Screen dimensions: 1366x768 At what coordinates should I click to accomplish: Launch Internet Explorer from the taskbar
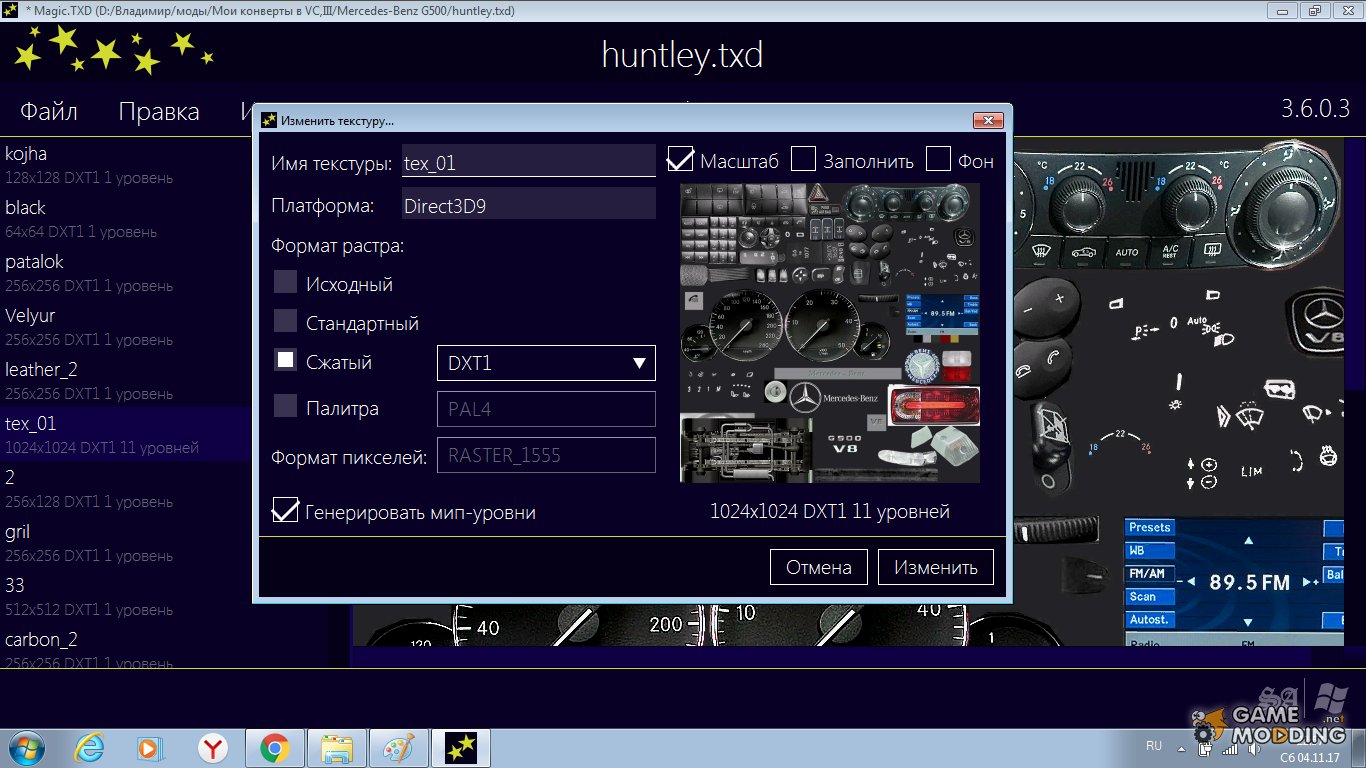90,748
